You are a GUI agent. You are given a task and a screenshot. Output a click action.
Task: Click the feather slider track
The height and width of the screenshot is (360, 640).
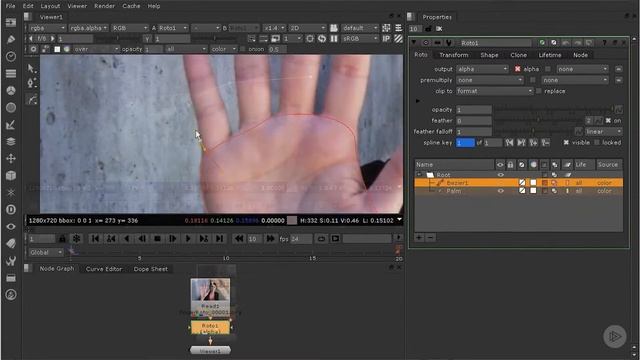pyautogui.click(x=539, y=120)
